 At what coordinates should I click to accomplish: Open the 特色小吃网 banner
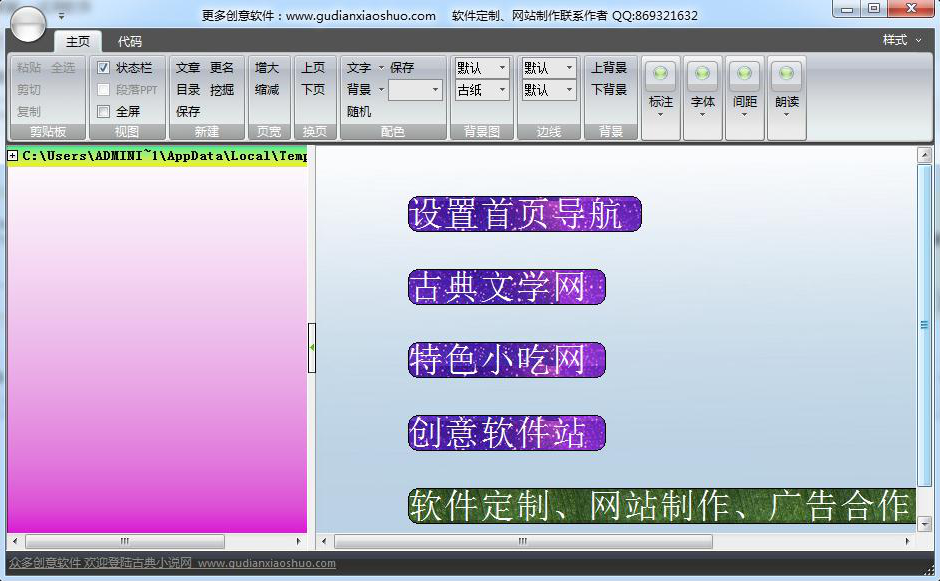pyautogui.click(x=506, y=360)
